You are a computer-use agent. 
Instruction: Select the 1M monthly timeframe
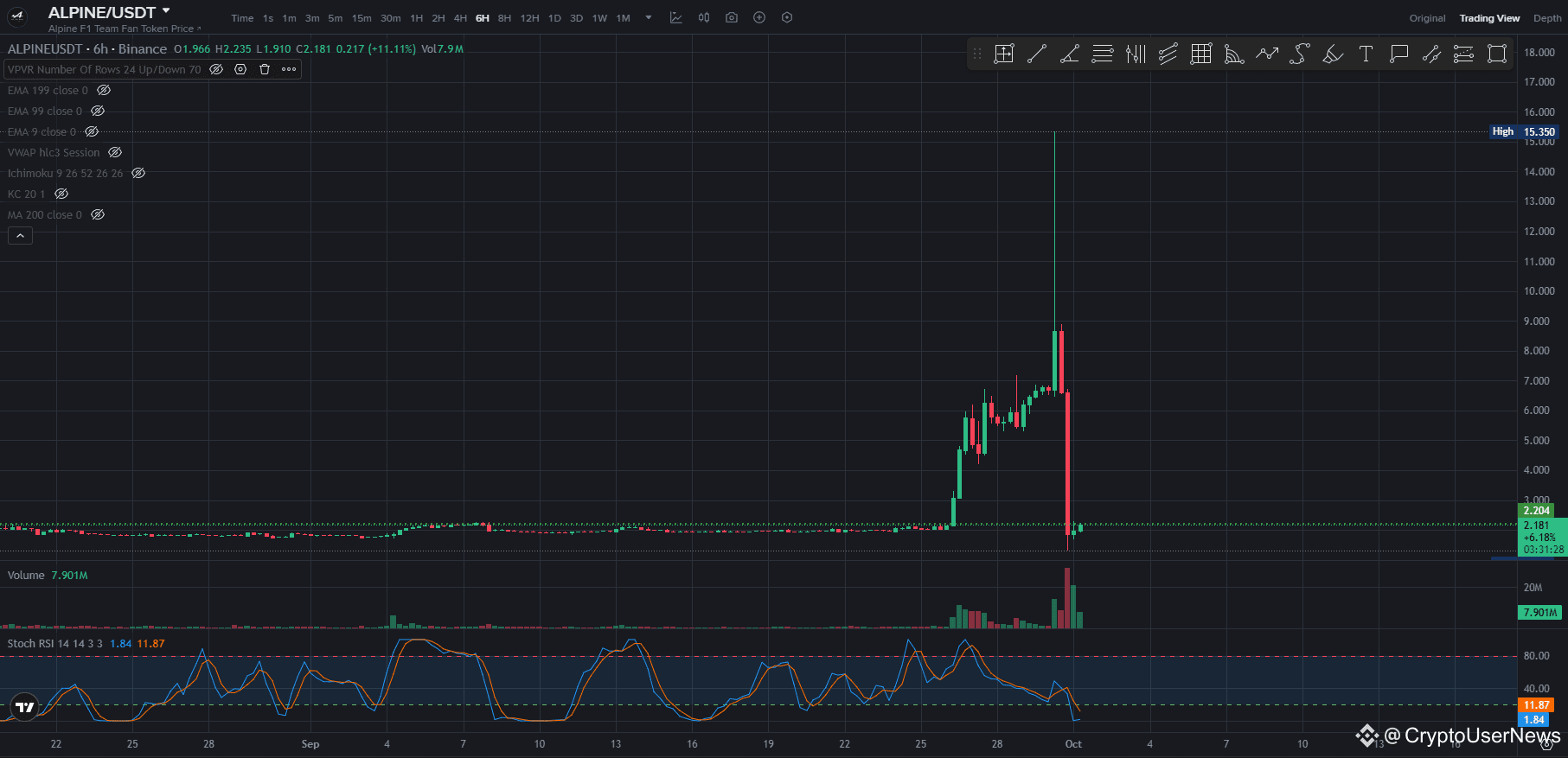tap(623, 18)
